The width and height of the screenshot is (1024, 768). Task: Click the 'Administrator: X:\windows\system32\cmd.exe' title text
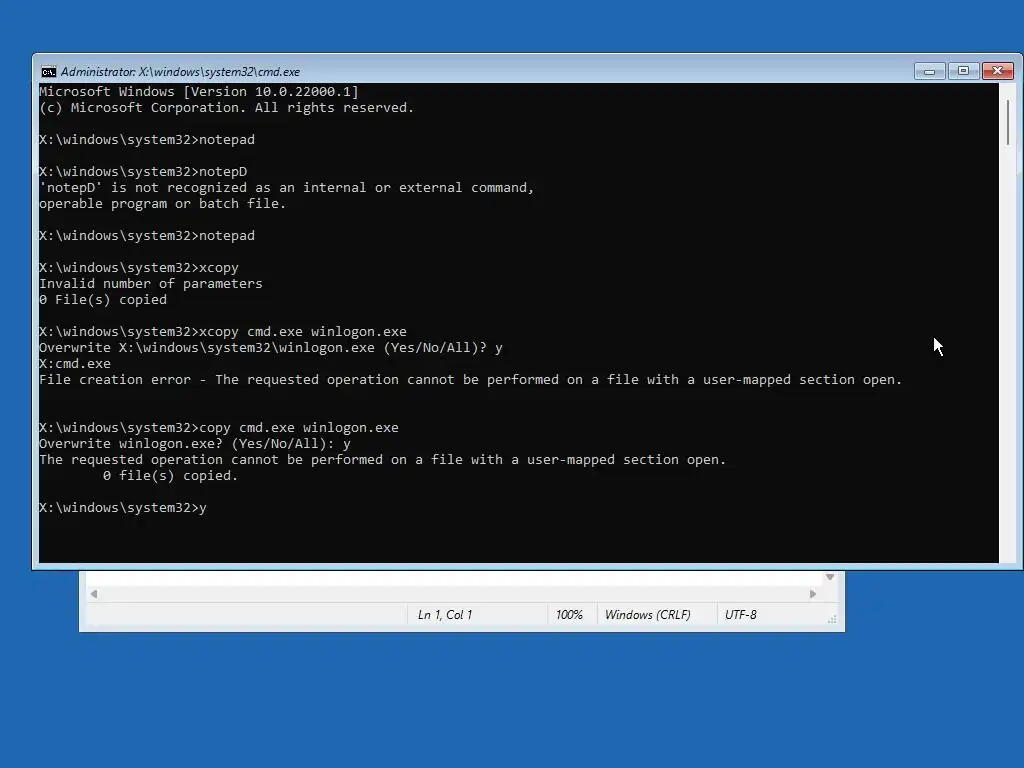(180, 72)
